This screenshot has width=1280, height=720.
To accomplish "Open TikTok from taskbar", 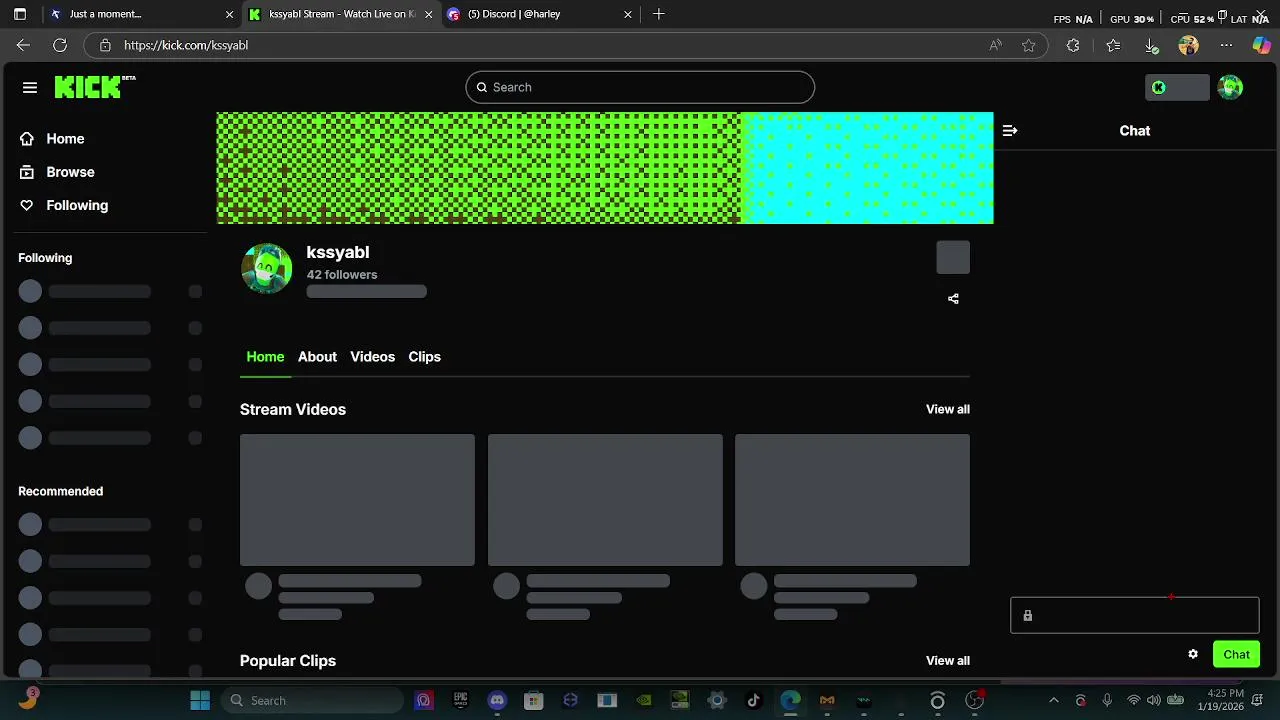I will 753,701.
